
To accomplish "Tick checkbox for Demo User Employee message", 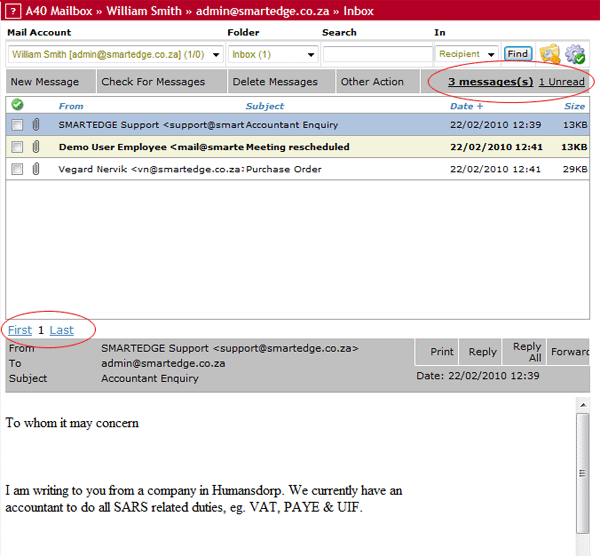I will [x=17, y=147].
